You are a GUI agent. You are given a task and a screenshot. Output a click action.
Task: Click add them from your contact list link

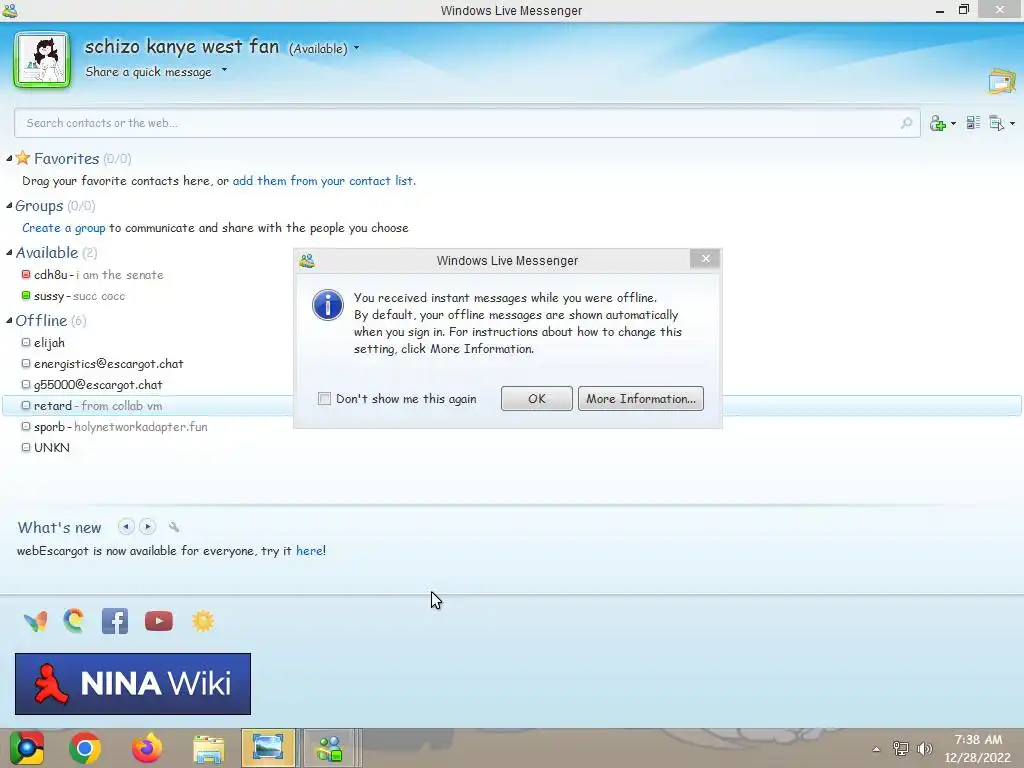(x=324, y=181)
